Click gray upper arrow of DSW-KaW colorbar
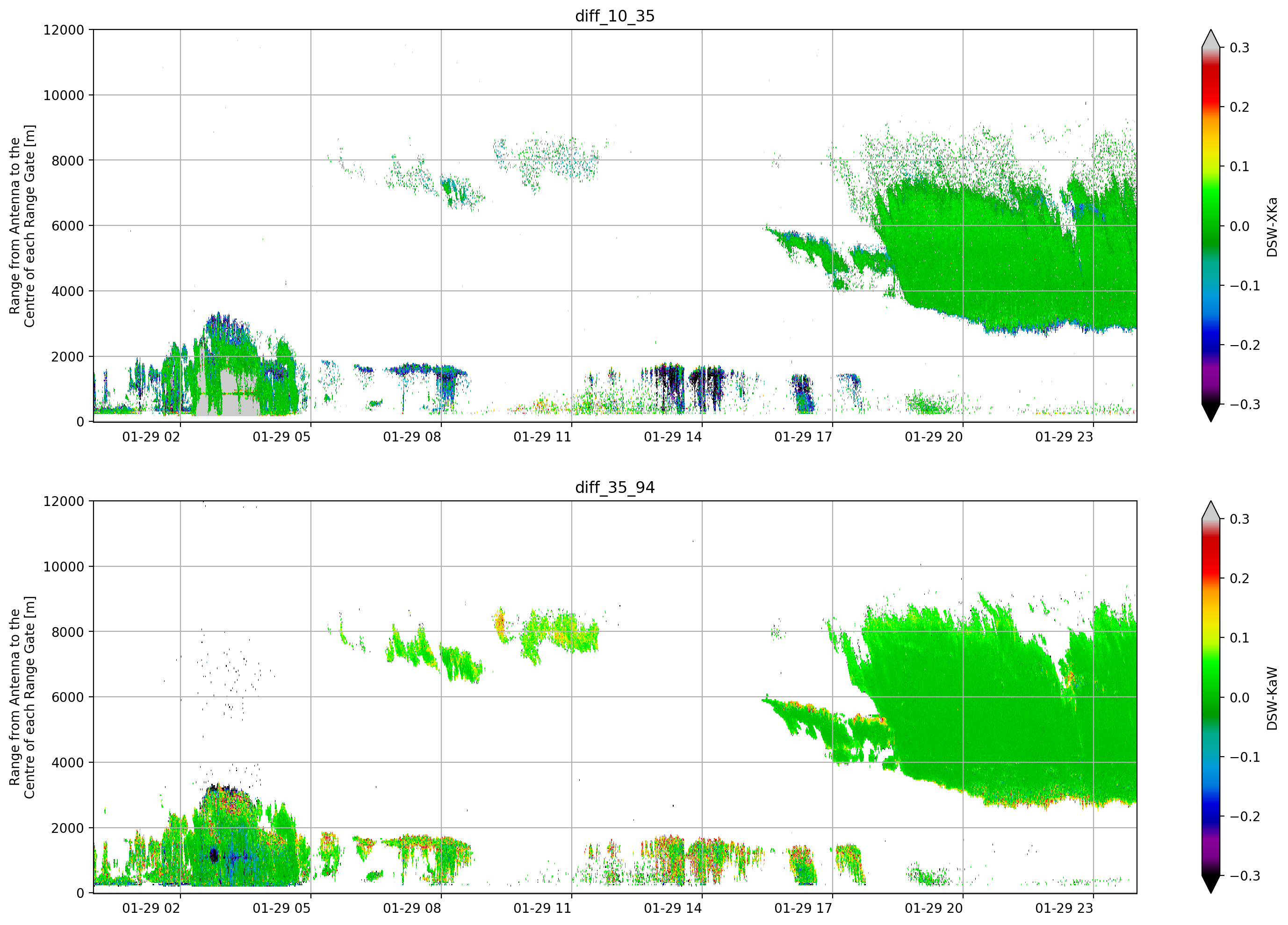 tap(1211, 511)
